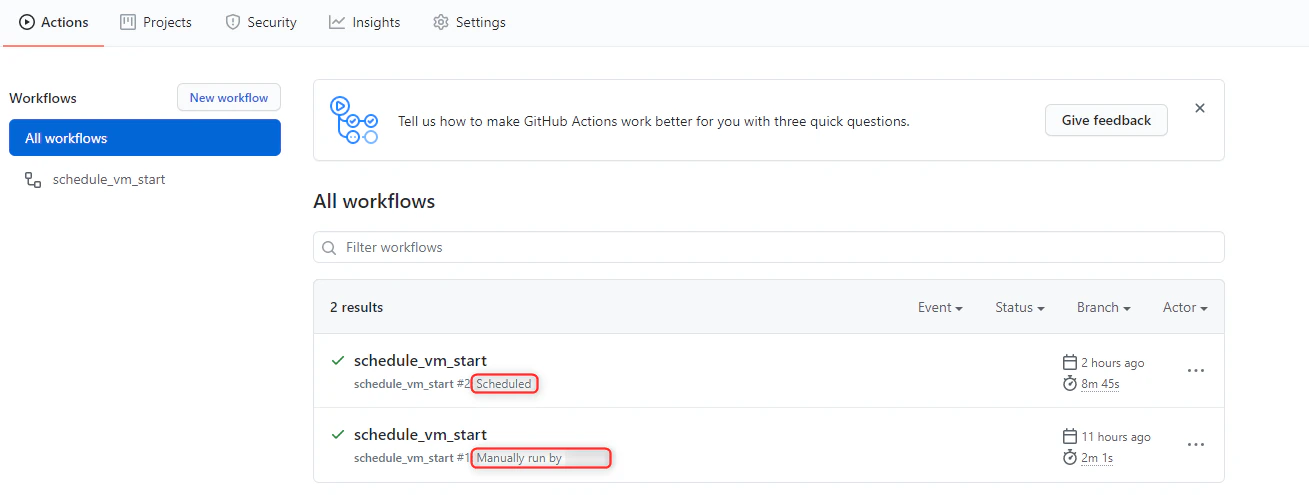This screenshot has height=495, width=1309.
Task: Click the GitHub Actions workflow illustration icon
Action: (354, 120)
